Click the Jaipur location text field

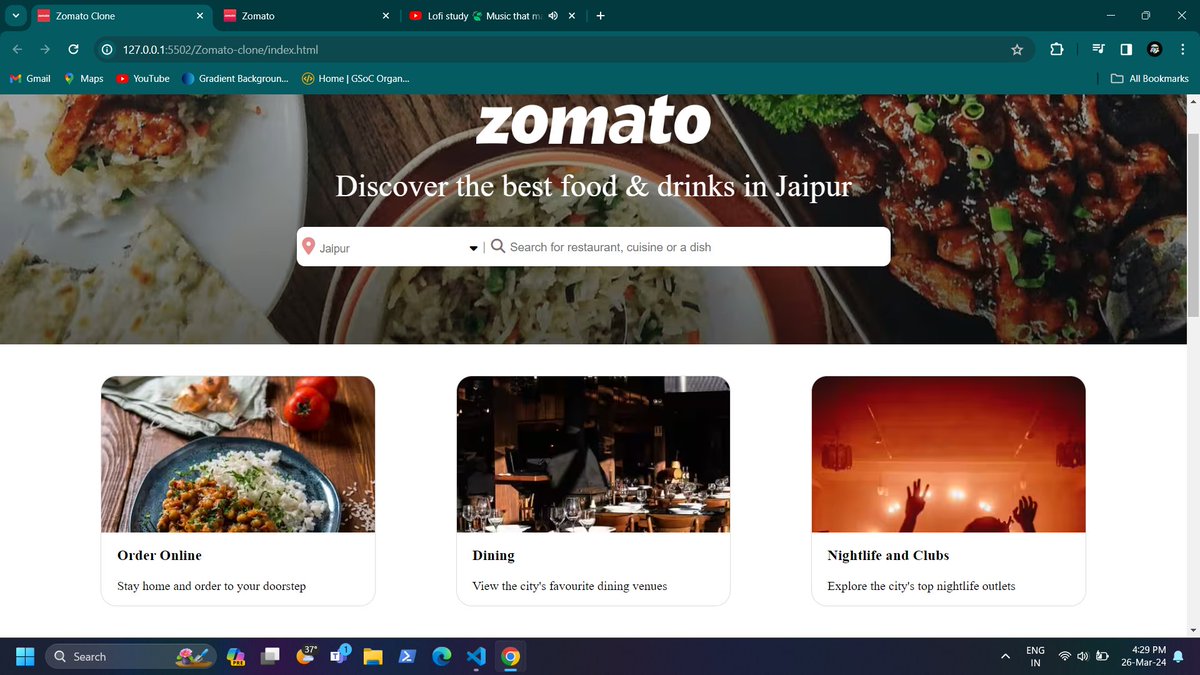(x=392, y=248)
